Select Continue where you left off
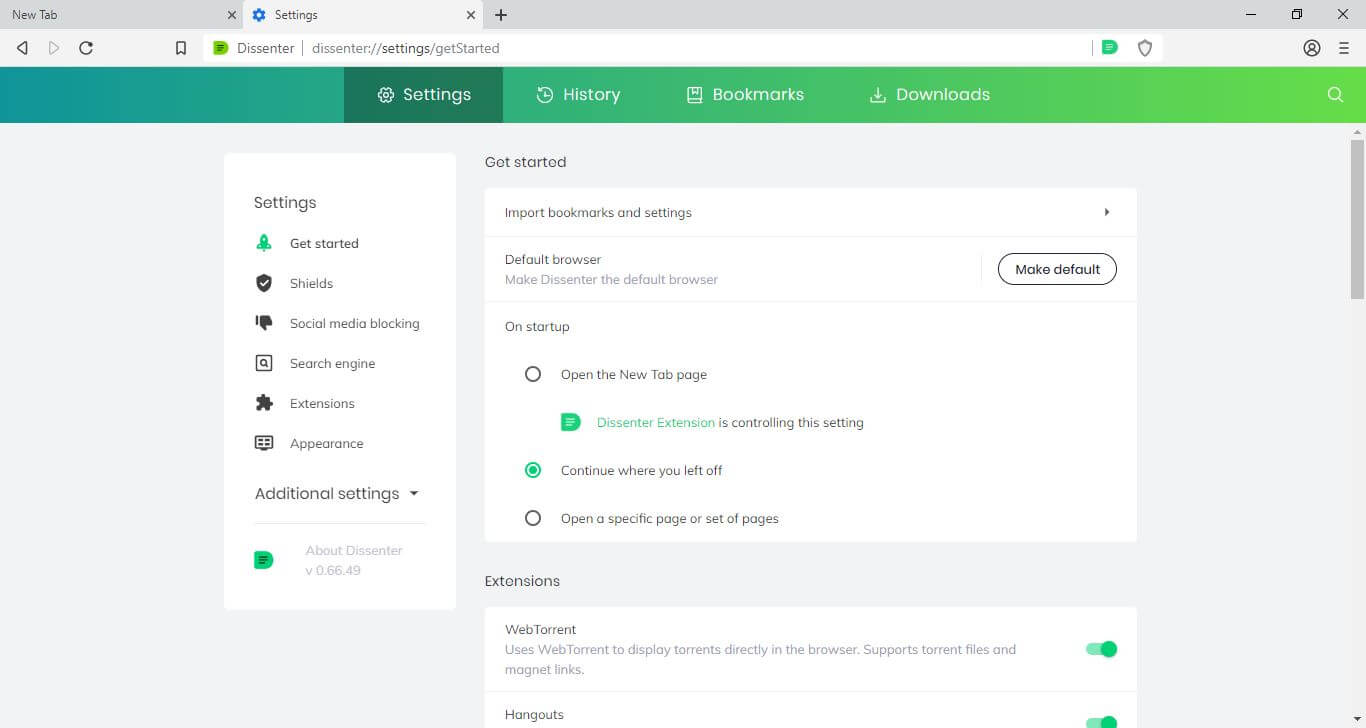1366x728 pixels. point(533,470)
